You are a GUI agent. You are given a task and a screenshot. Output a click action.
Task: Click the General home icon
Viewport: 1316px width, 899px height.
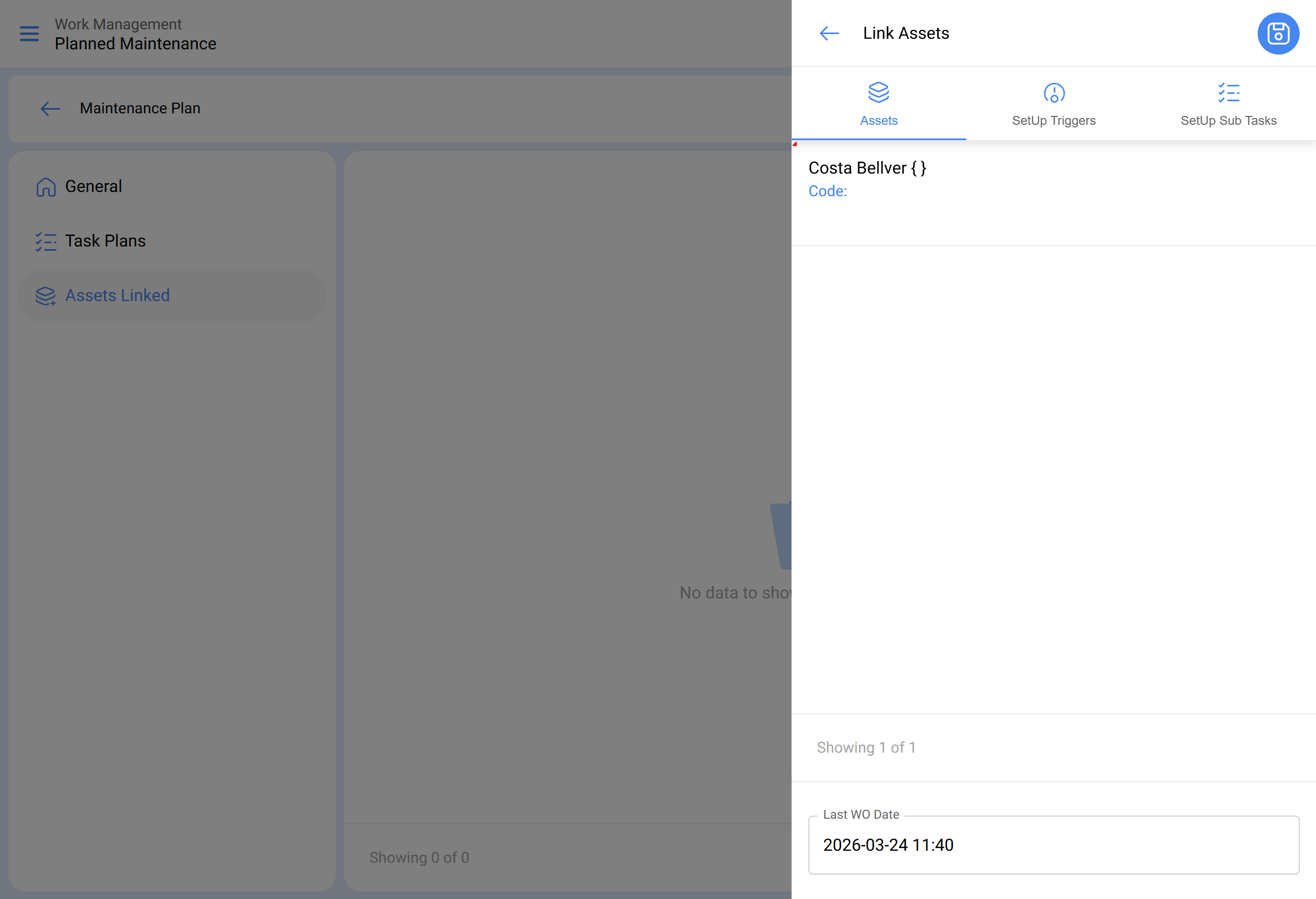click(x=46, y=187)
